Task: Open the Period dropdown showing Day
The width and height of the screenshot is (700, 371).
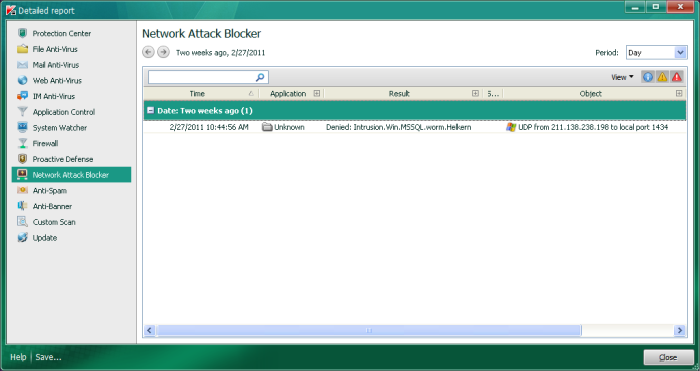Action: (x=656, y=53)
